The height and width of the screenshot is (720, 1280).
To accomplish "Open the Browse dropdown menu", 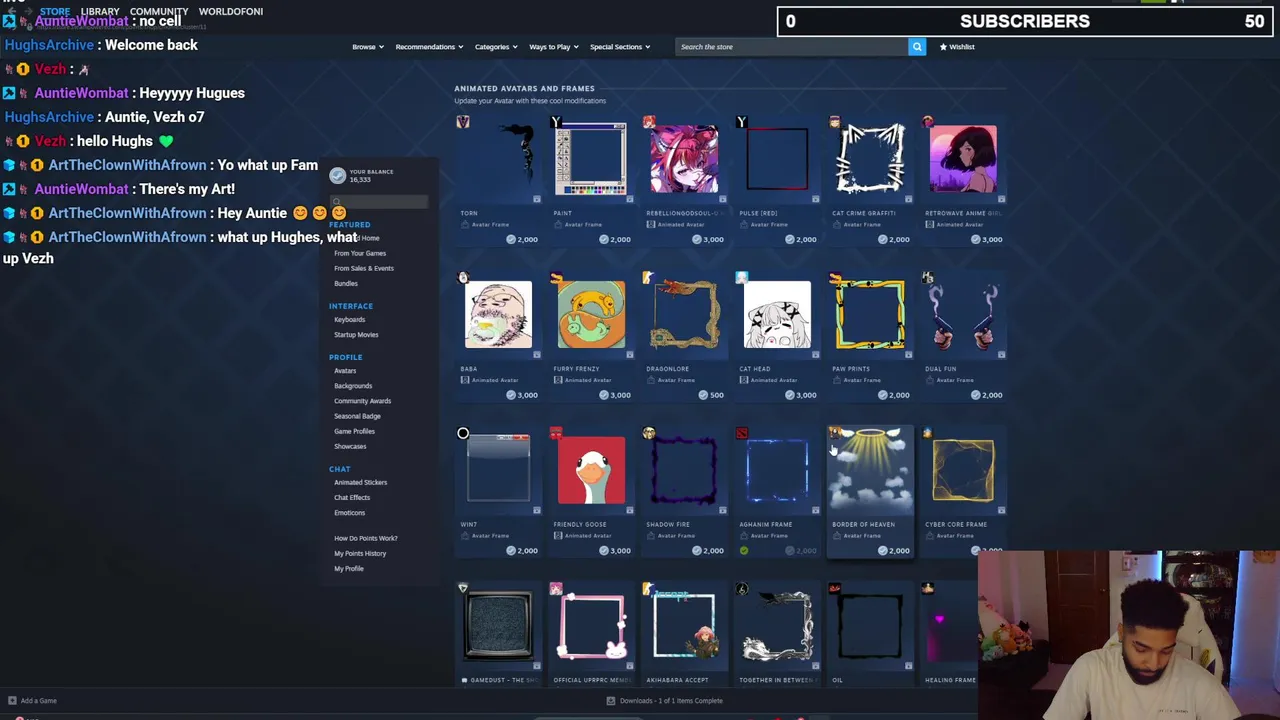I will pos(367,47).
